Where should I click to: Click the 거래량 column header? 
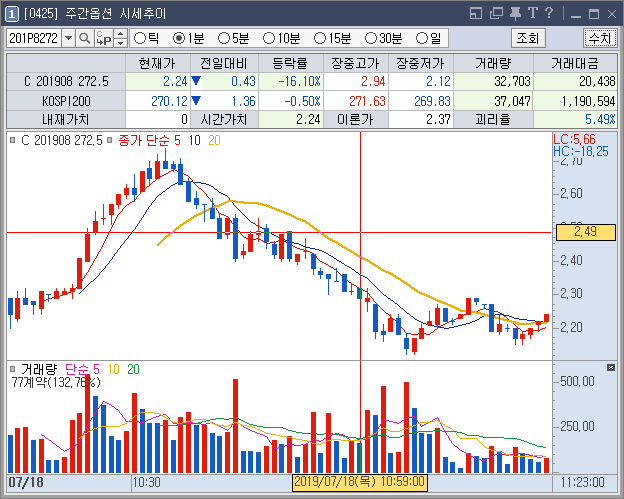pyautogui.click(x=493, y=63)
